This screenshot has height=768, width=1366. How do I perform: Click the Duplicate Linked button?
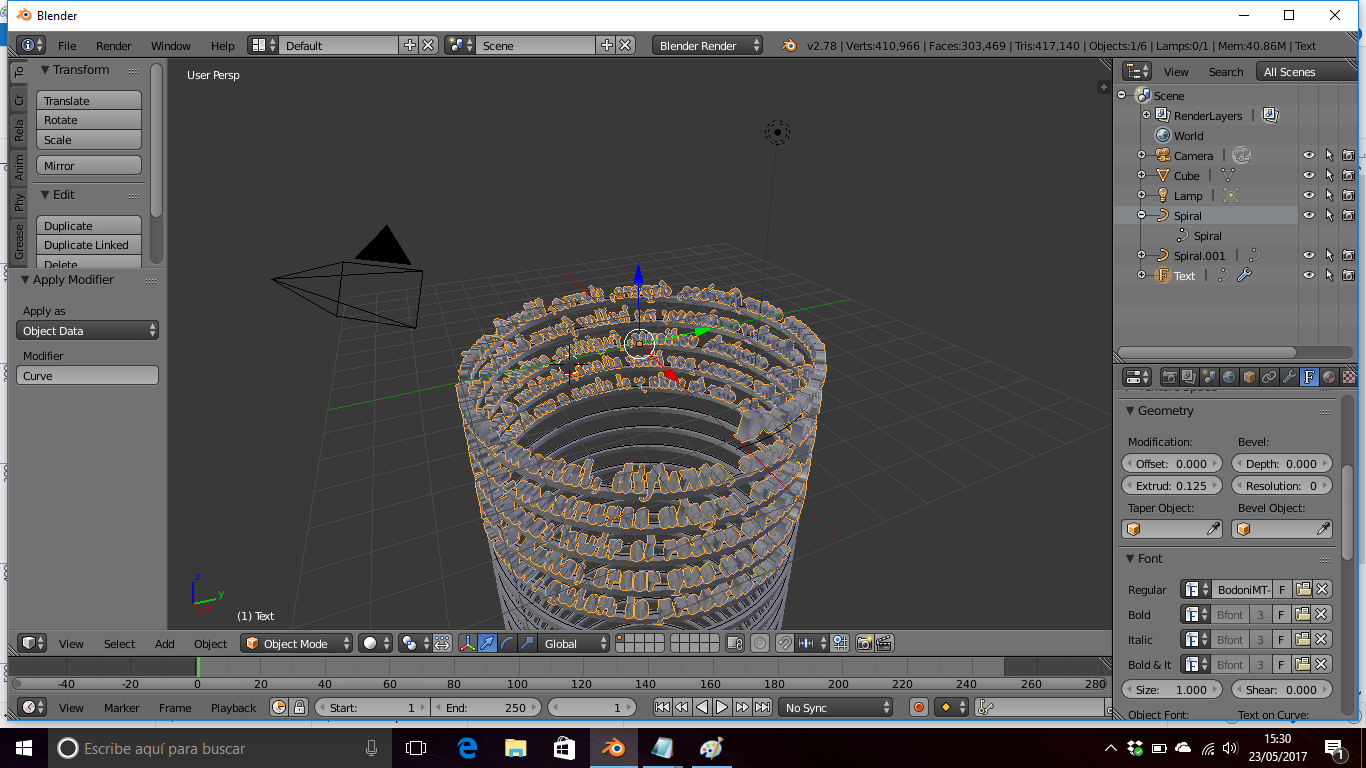(x=89, y=245)
